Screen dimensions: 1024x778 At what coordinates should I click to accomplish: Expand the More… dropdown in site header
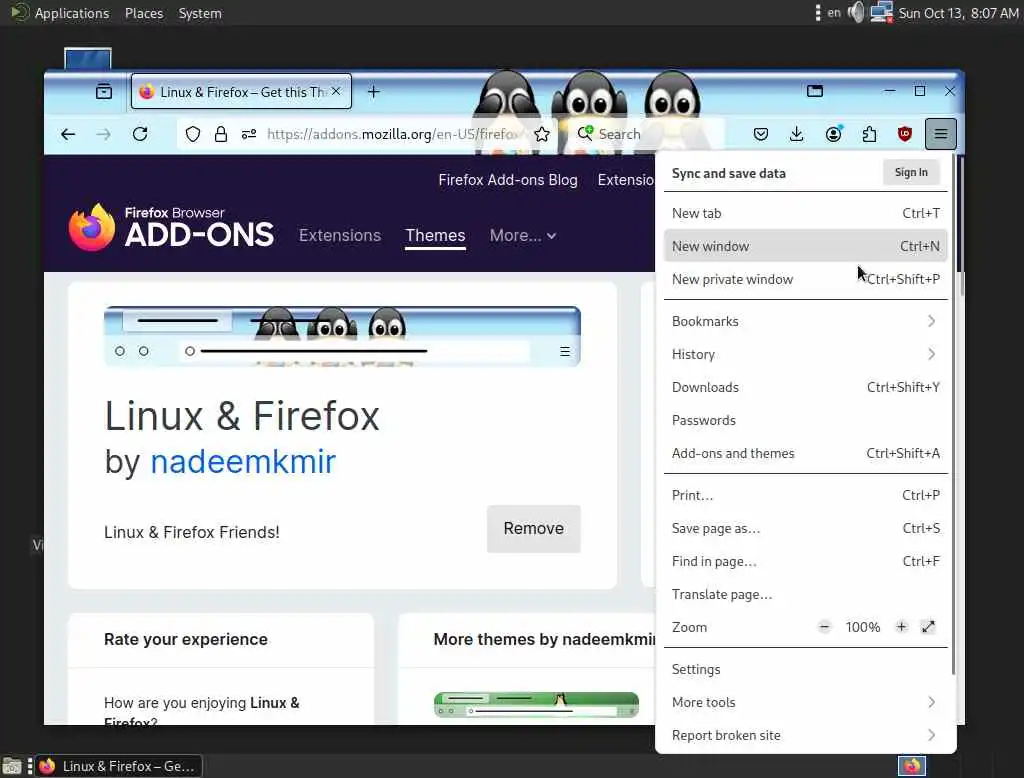click(522, 235)
